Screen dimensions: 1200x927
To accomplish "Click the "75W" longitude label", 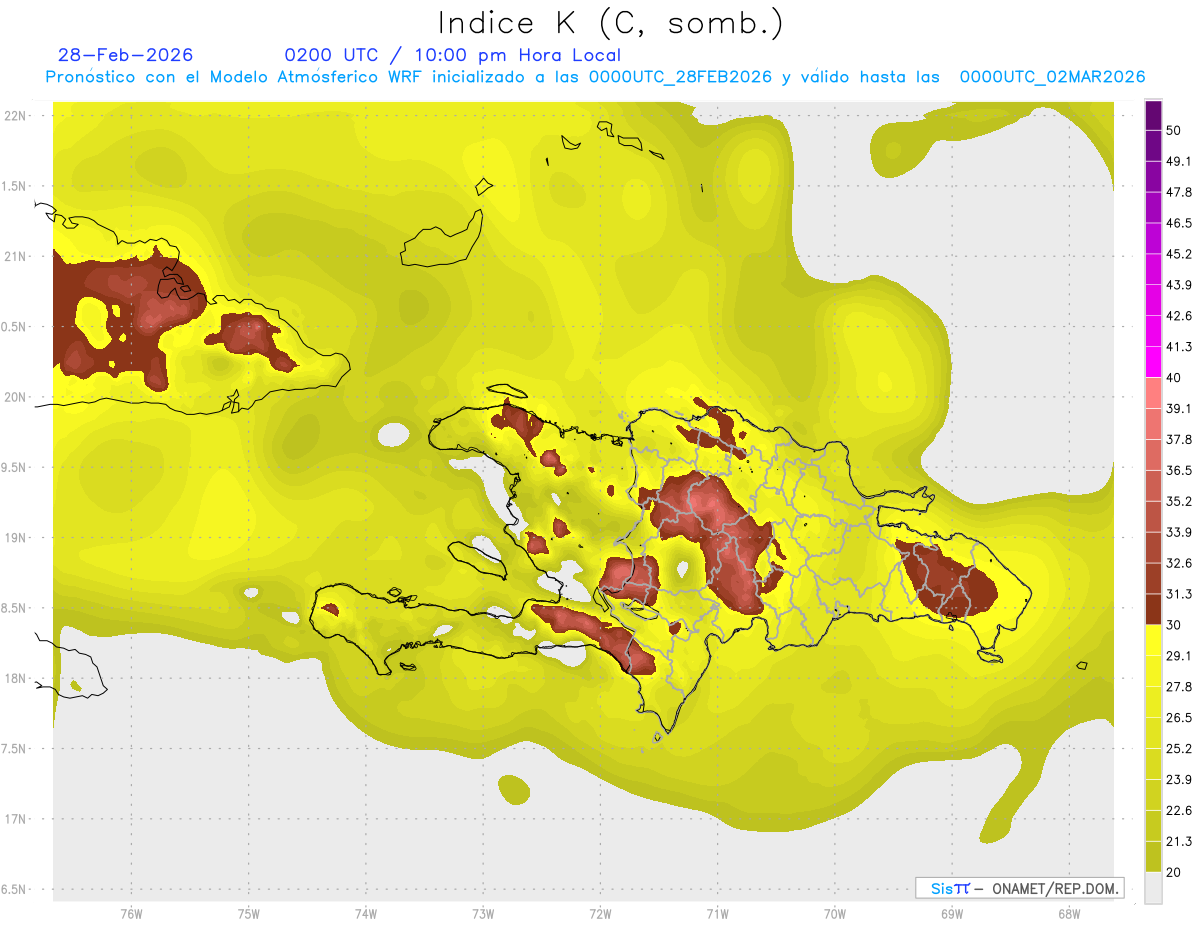I will click(249, 914).
